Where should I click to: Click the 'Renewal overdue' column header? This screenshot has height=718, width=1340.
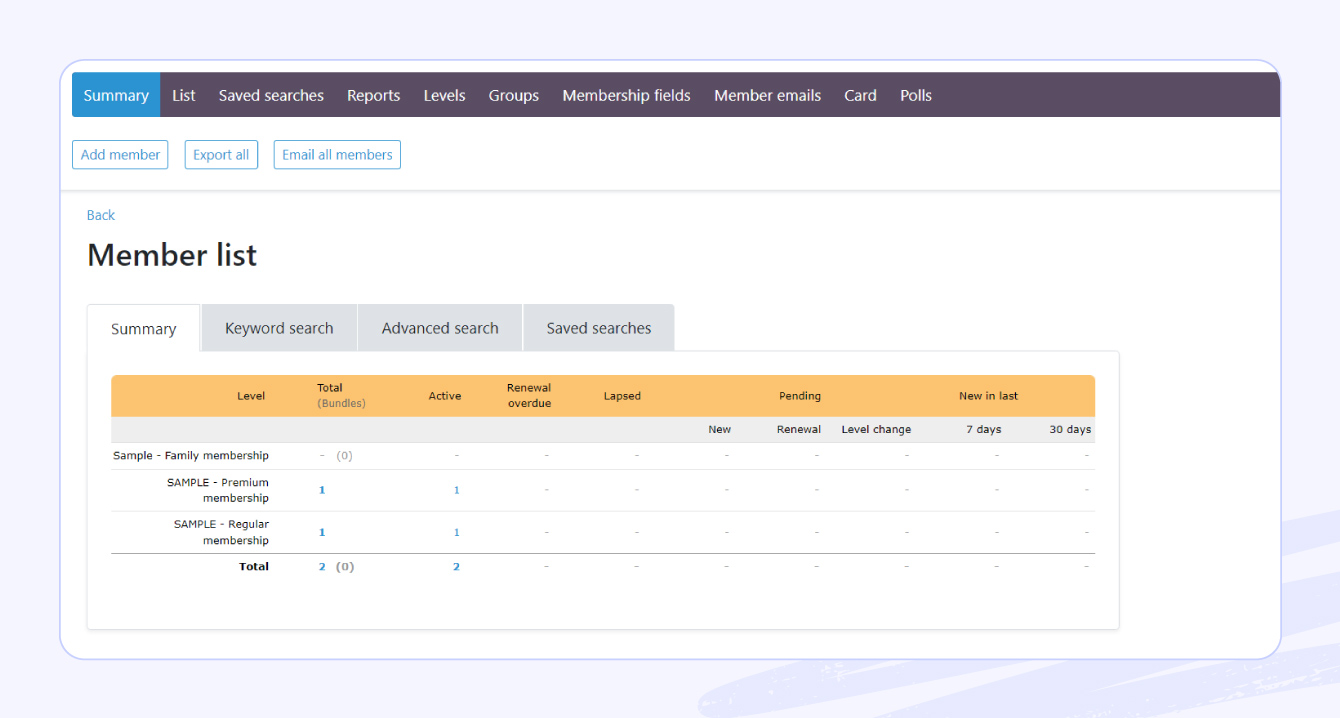[529, 396]
